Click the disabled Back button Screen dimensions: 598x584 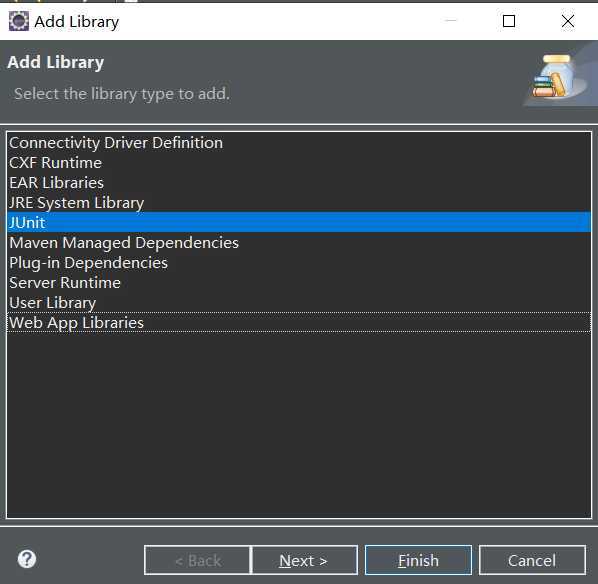pos(198,560)
